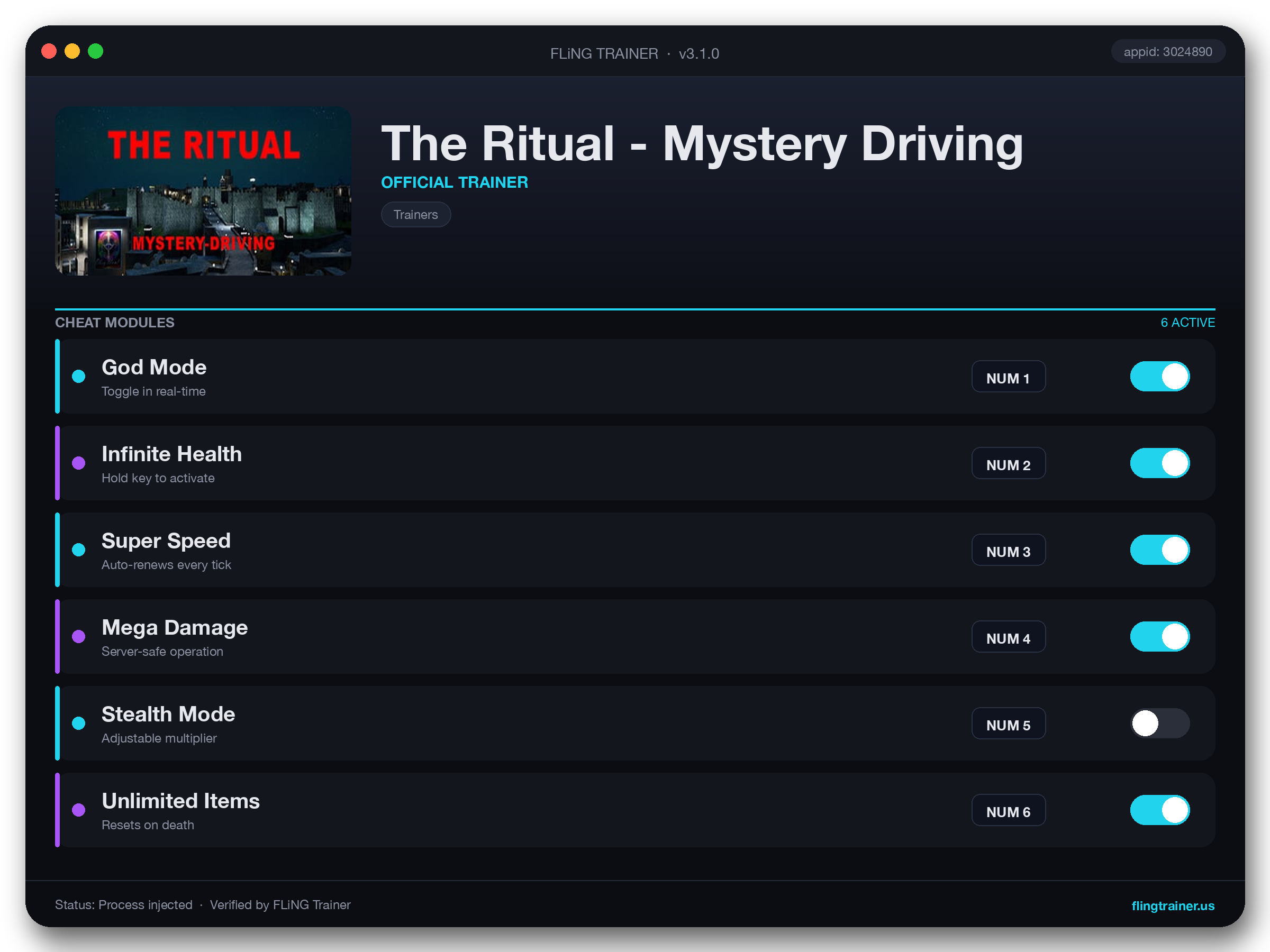Select the Unlimited Items title
The width and height of the screenshot is (1270, 952).
pyautogui.click(x=181, y=801)
